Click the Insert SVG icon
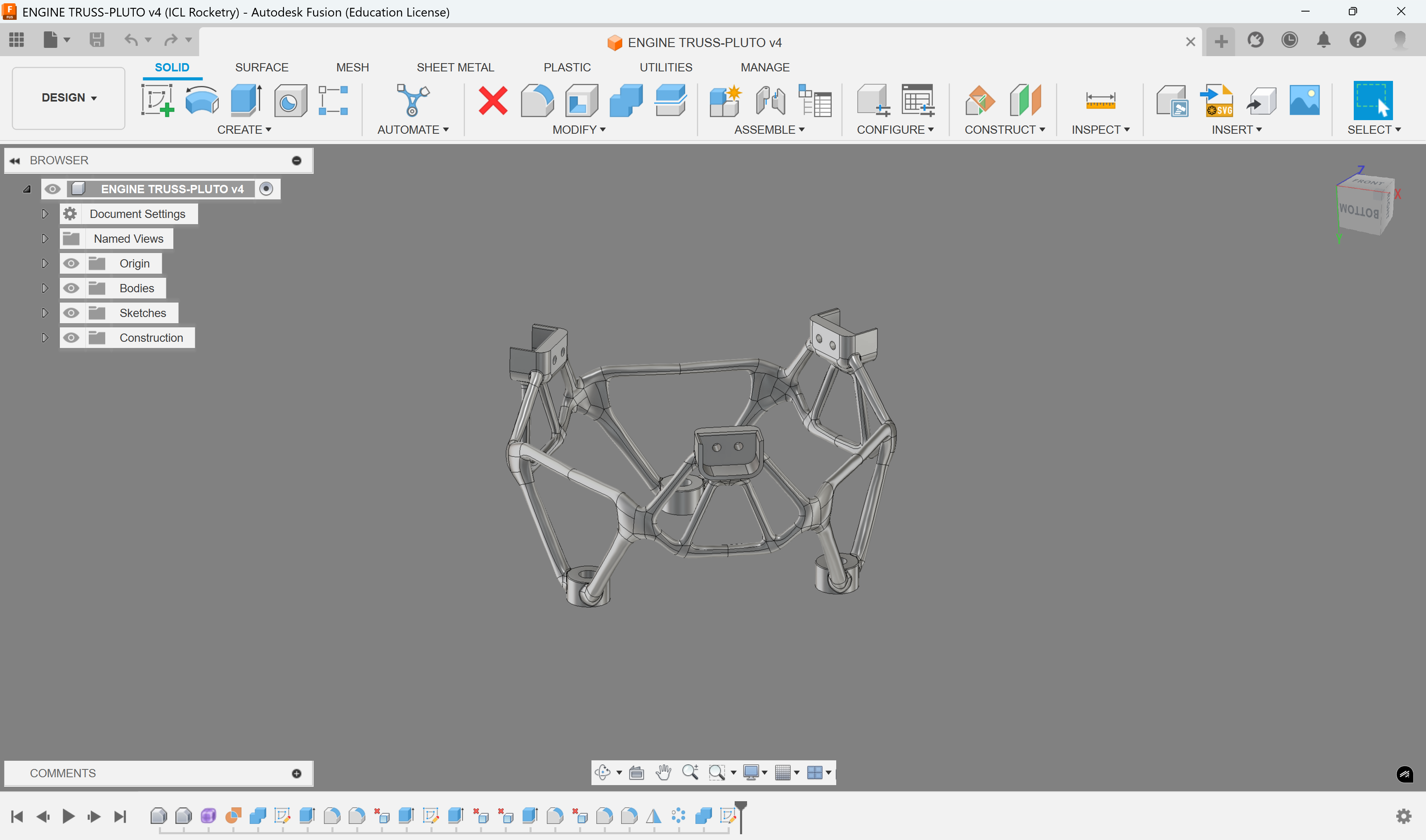 point(1217,100)
